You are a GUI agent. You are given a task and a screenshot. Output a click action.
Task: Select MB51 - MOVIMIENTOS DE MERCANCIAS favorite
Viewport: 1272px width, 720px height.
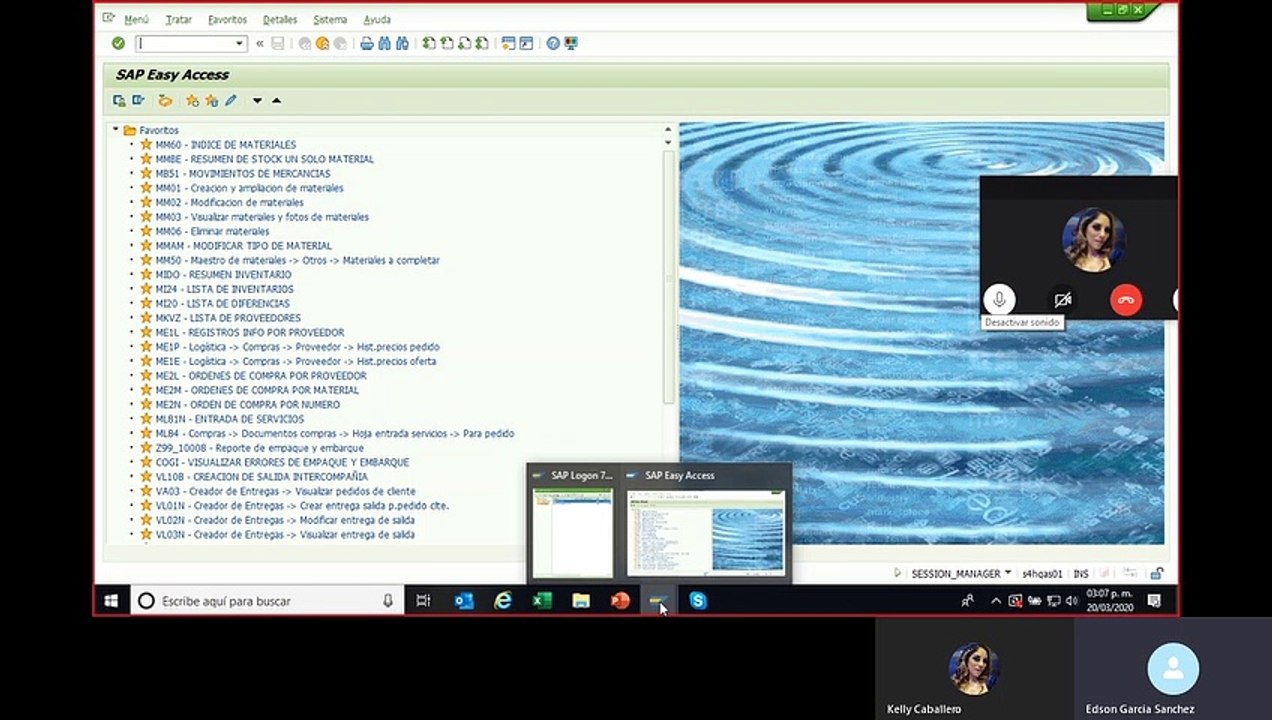(242, 173)
